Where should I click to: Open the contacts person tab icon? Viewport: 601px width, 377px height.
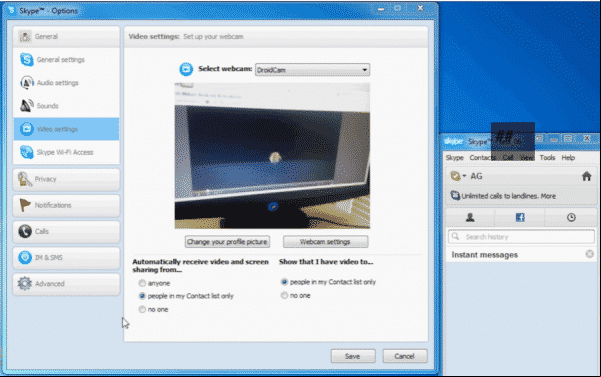tap(470, 218)
